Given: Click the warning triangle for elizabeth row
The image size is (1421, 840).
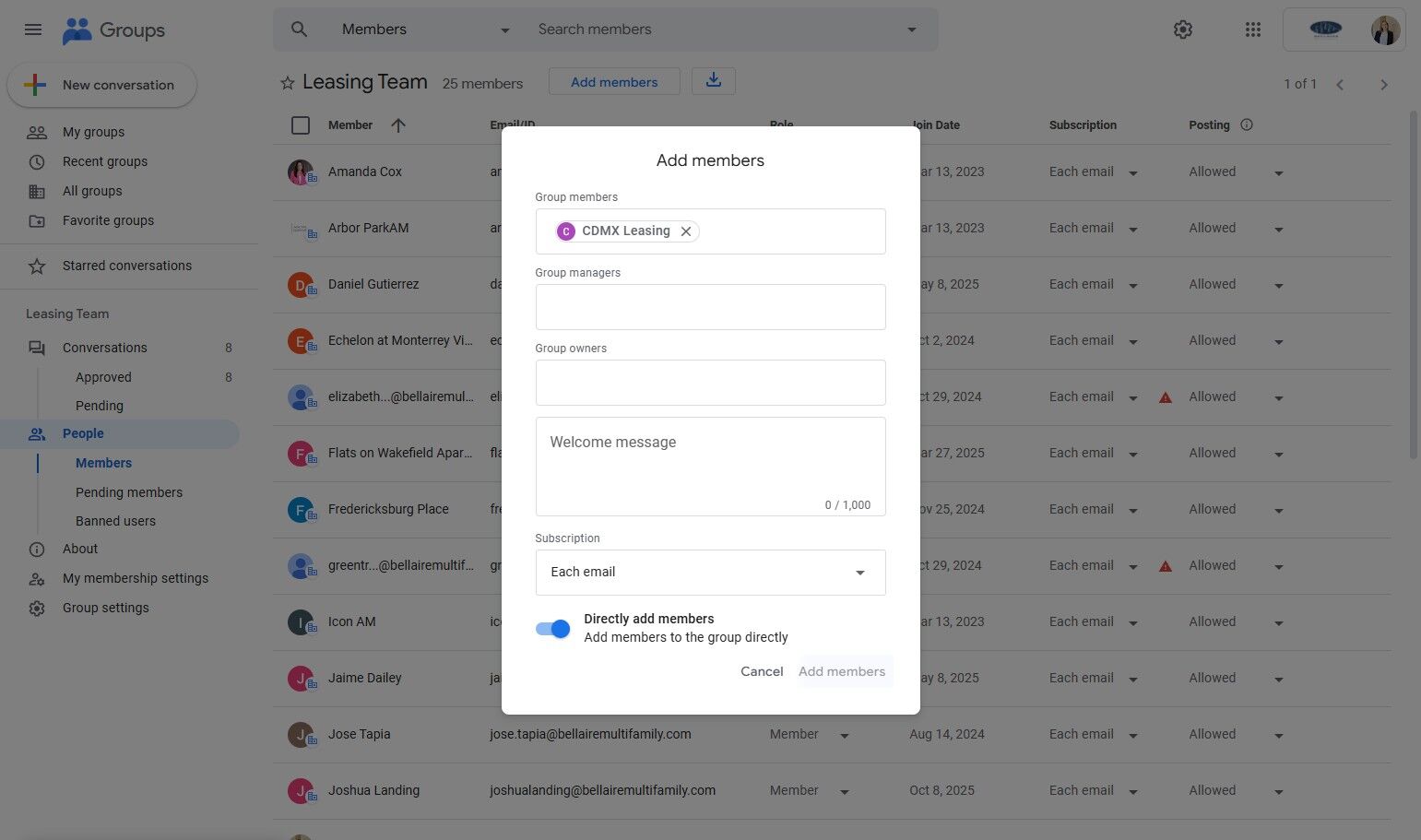Looking at the screenshot, I should (x=1166, y=397).
